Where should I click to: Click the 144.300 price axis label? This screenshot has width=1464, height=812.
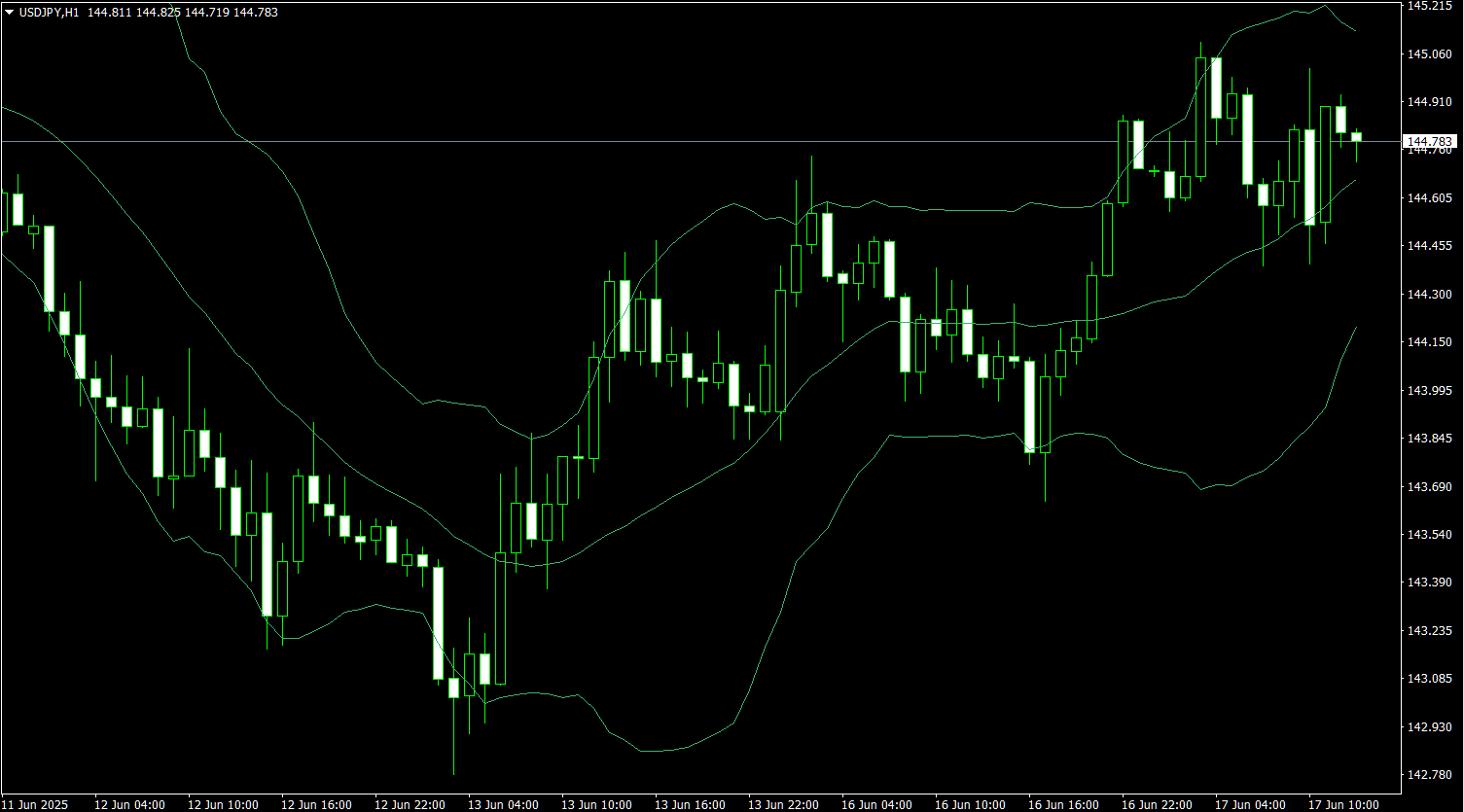[1429, 294]
